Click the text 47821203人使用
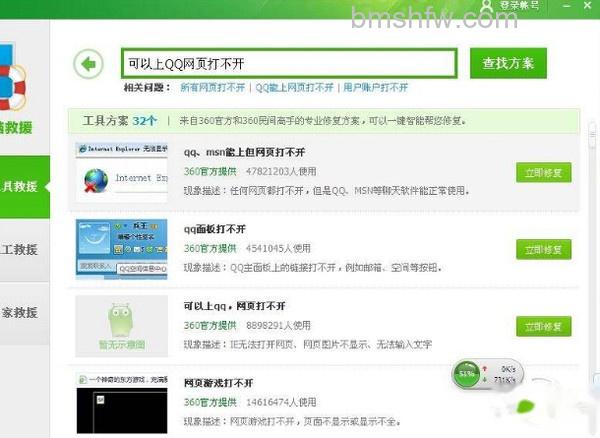600x438 pixels. pyautogui.click(x=281, y=171)
